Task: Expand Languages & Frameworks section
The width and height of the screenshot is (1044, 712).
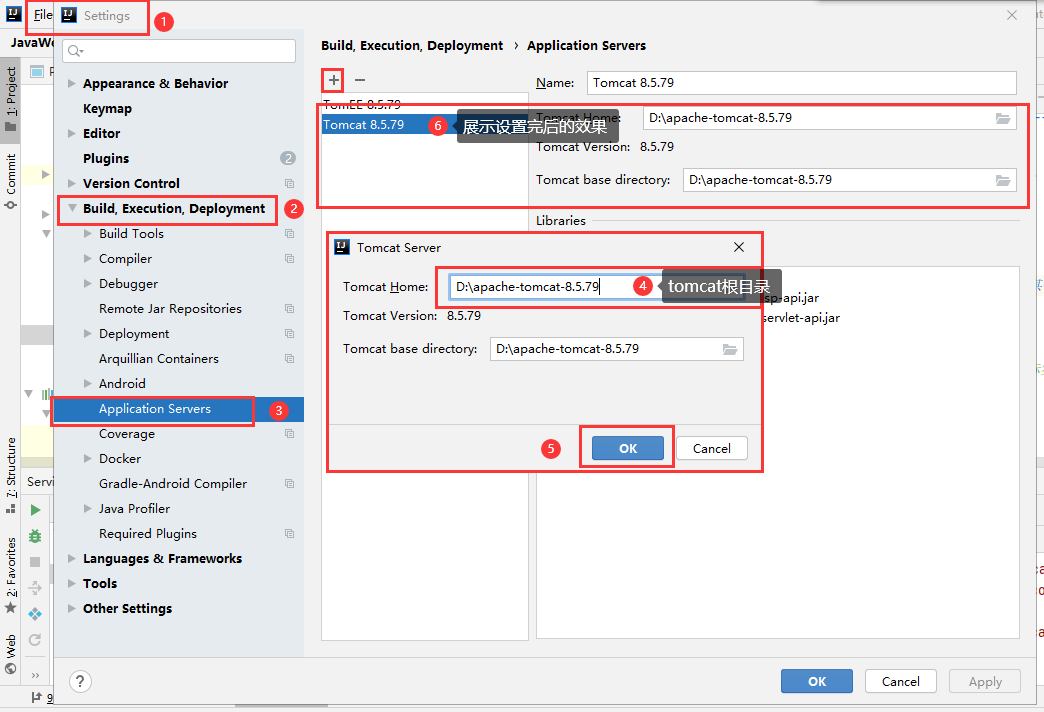Action: coord(71,558)
